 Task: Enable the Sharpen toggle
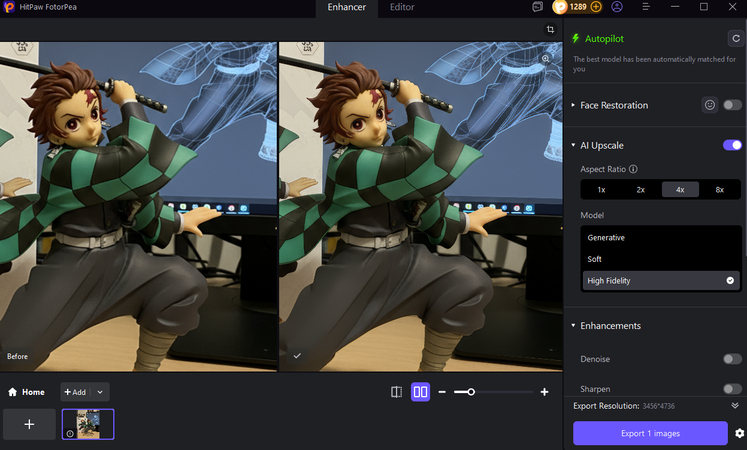pos(732,389)
